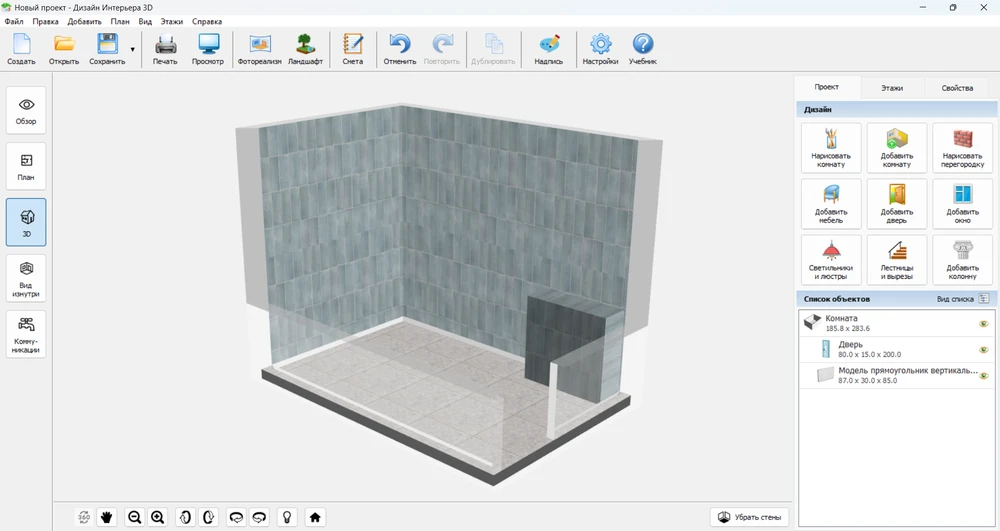Click Добавить мебель furniture icon
This screenshot has height=531, width=1000.
[831, 204]
